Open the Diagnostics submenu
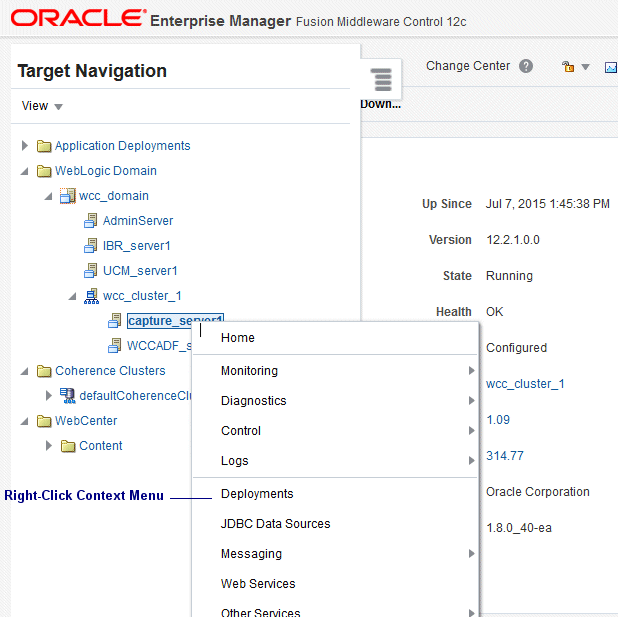Screen dimensions: 618x617 click(x=335, y=401)
